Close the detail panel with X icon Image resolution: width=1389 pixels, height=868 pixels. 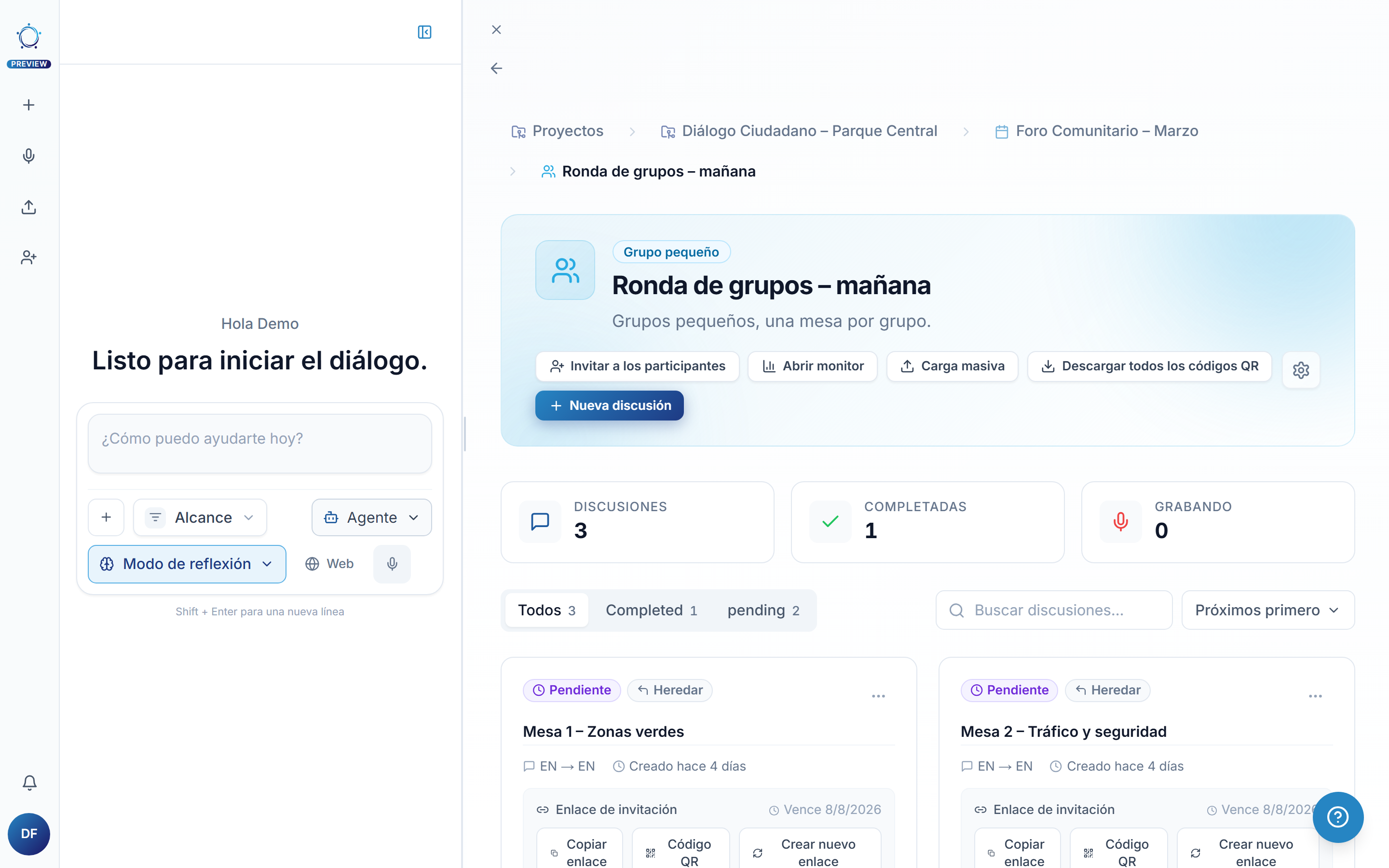click(x=496, y=29)
